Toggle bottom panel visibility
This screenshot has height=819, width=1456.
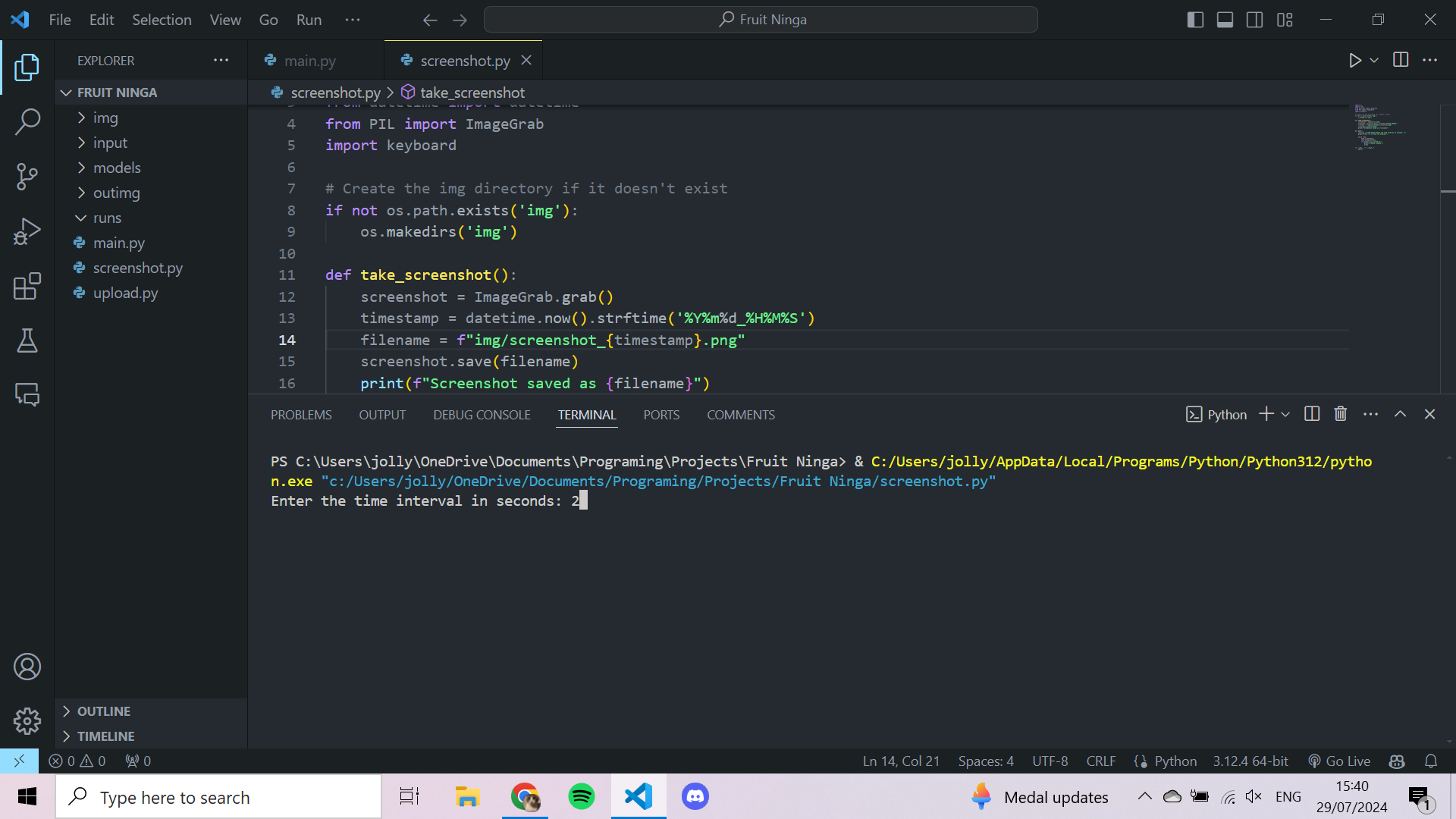pyautogui.click(x=1225, y=20)
